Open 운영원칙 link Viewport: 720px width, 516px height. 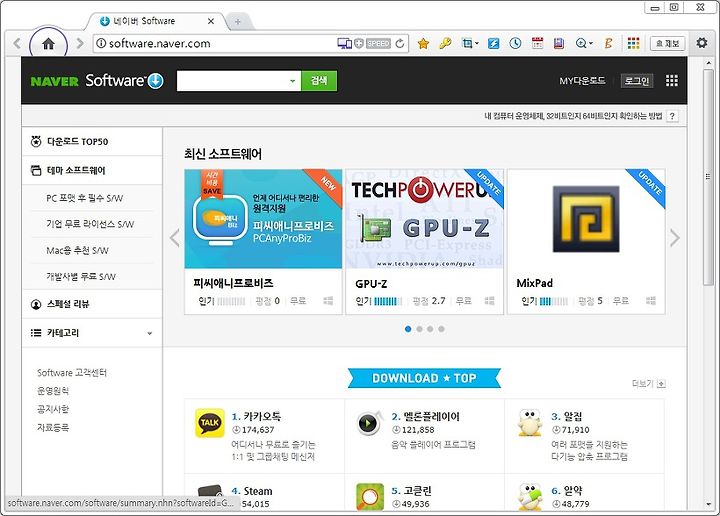[x=53, y=391]
